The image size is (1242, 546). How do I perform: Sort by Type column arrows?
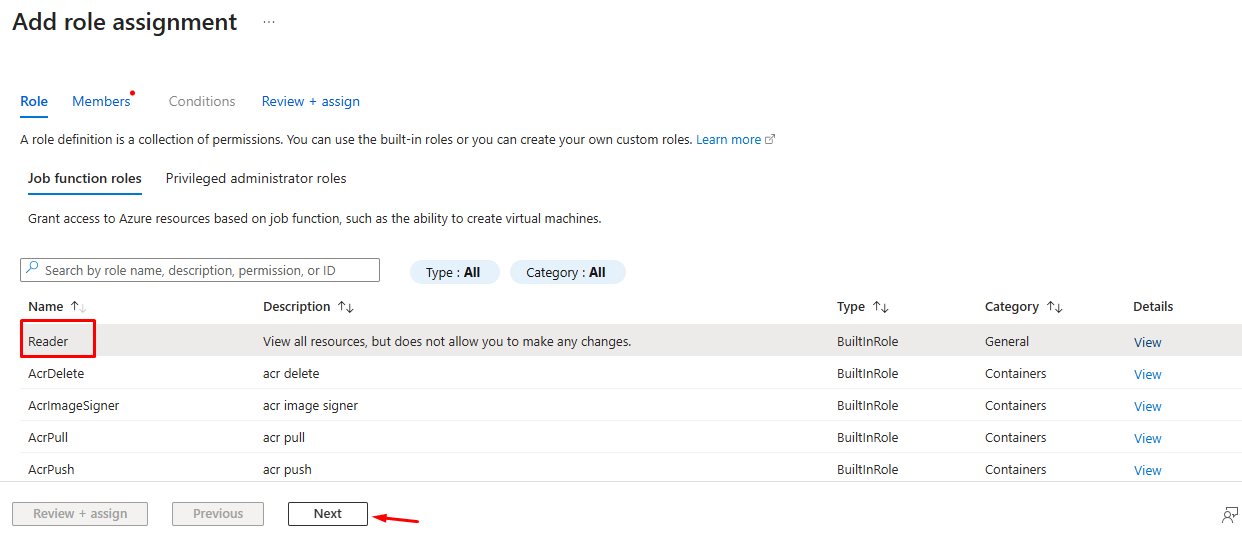(x=880, y=307)
